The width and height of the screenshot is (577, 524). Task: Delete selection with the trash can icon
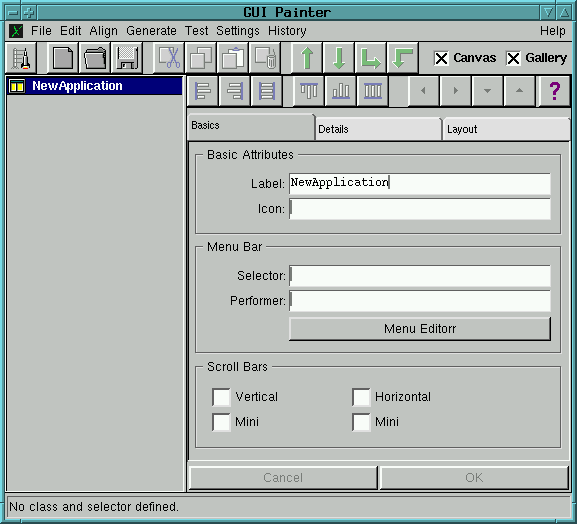(x=265, y=58)
